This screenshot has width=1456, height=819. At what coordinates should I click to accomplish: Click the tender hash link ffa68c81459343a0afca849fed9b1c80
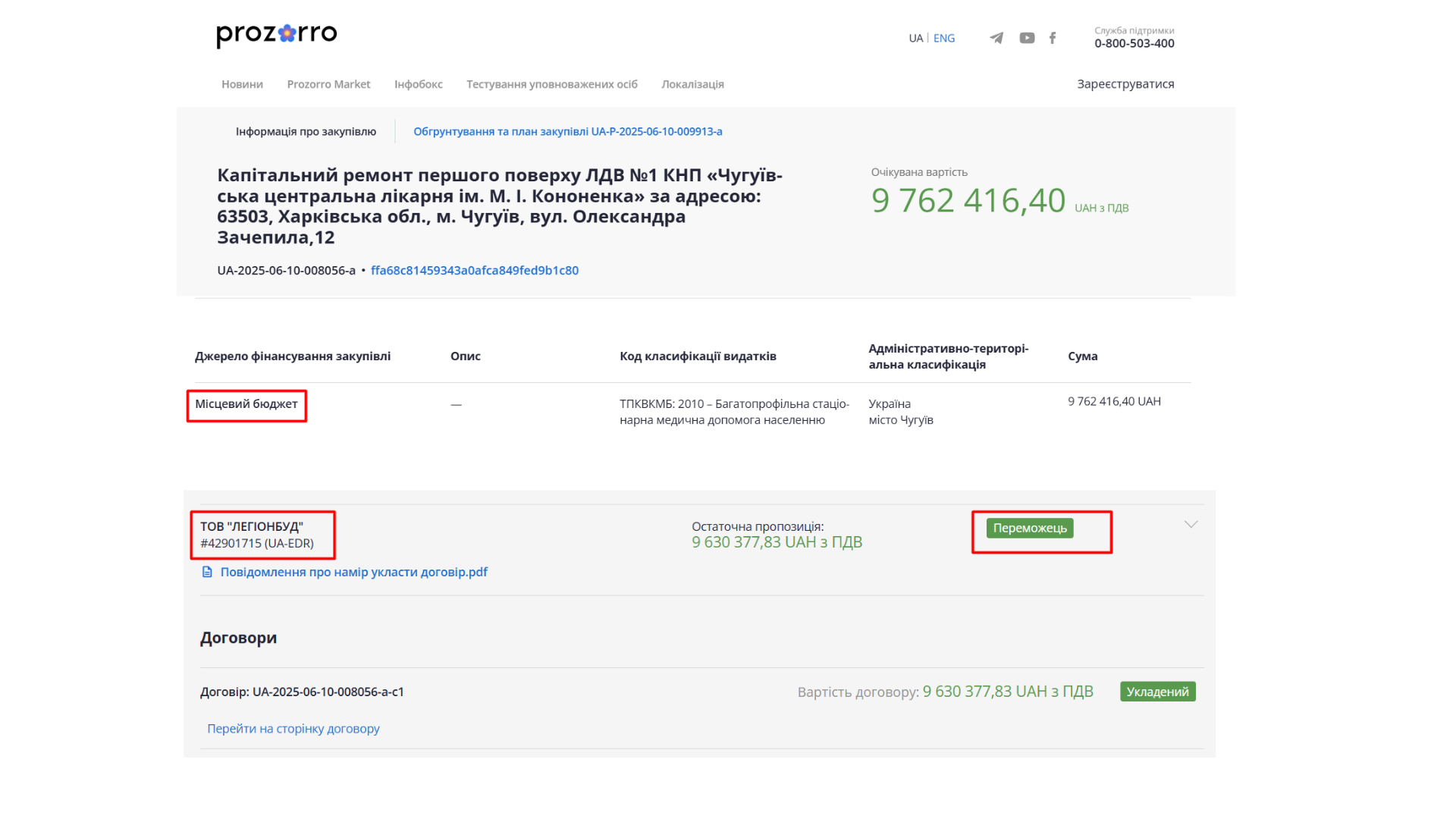tap(475, 270)
